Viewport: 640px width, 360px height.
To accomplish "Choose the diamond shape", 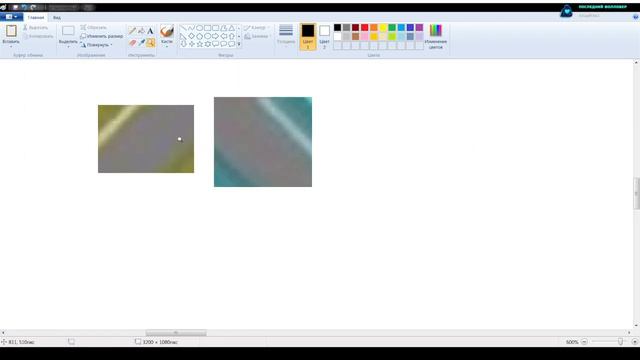I will [x=191, y=36].
